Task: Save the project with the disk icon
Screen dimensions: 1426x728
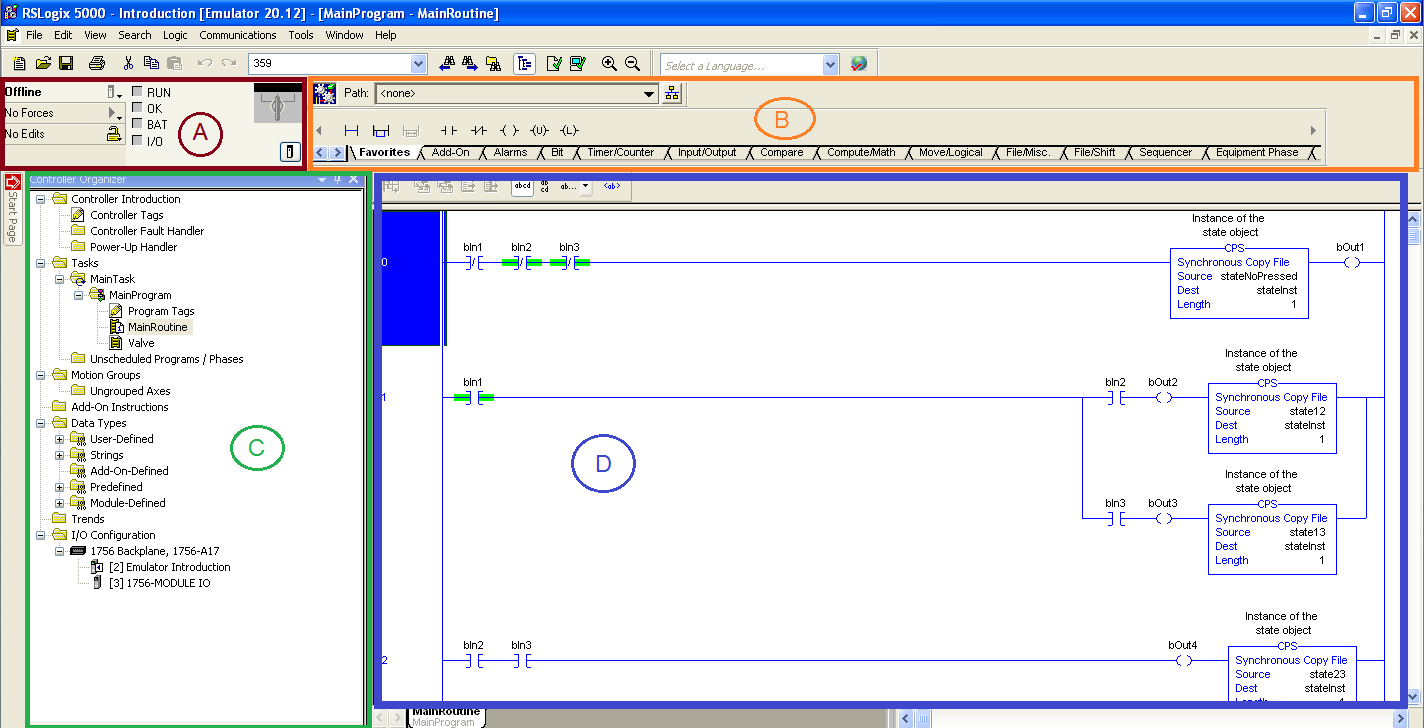Action: pyautogui.click(x=66, y=63)
